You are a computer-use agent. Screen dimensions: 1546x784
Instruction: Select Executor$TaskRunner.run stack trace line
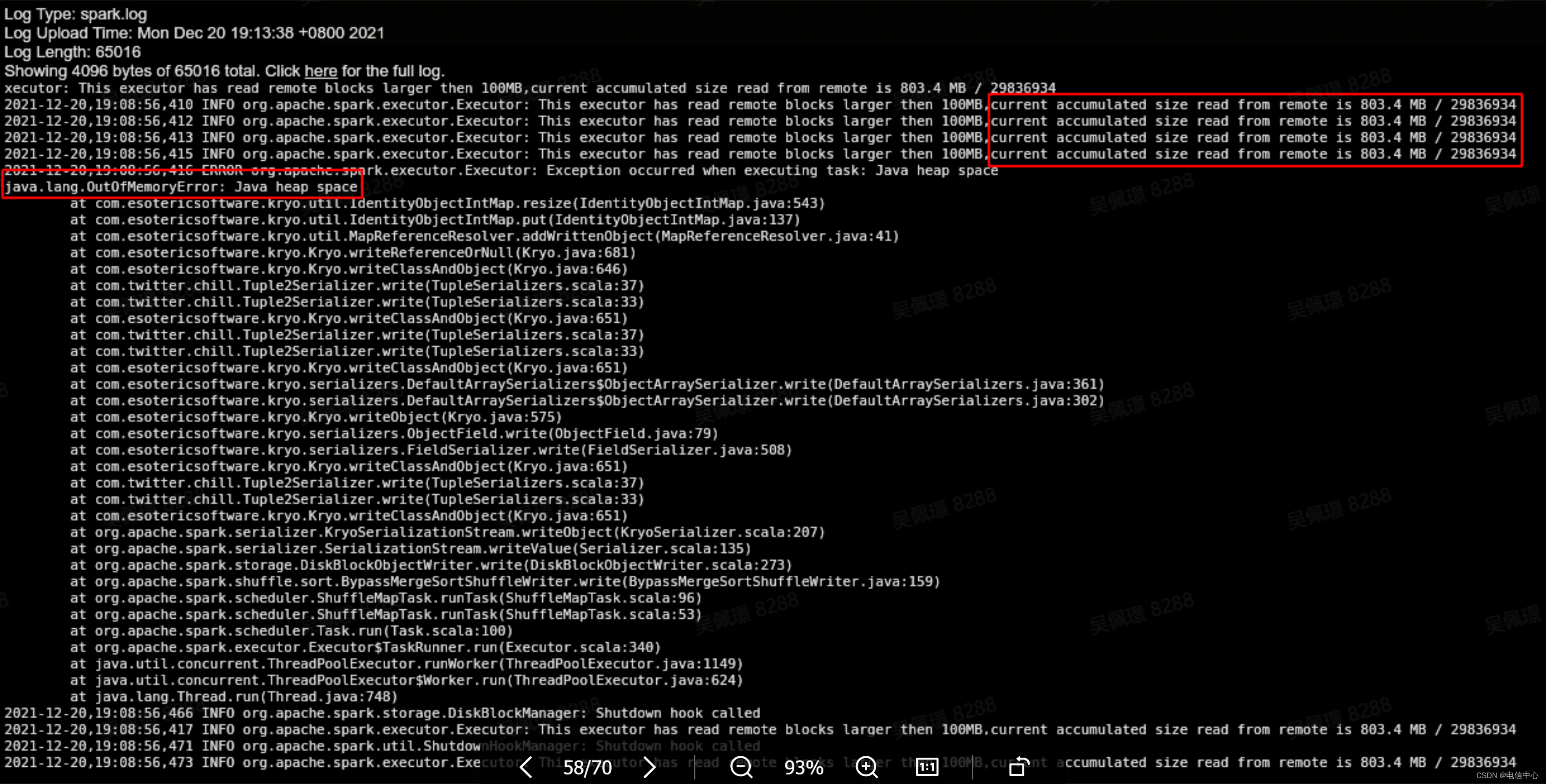click(365, 647)
